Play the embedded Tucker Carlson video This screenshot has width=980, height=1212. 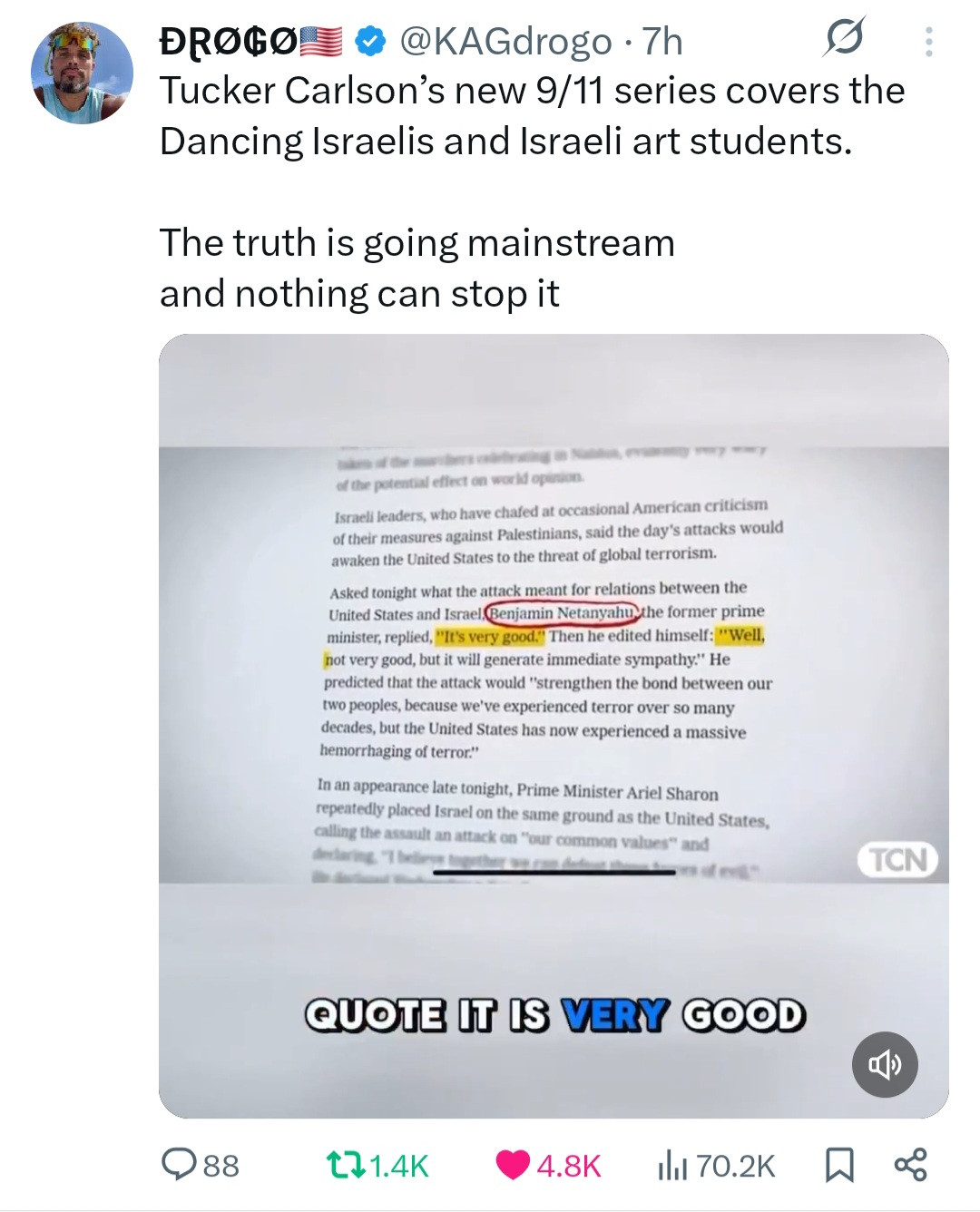pos(554,726)
